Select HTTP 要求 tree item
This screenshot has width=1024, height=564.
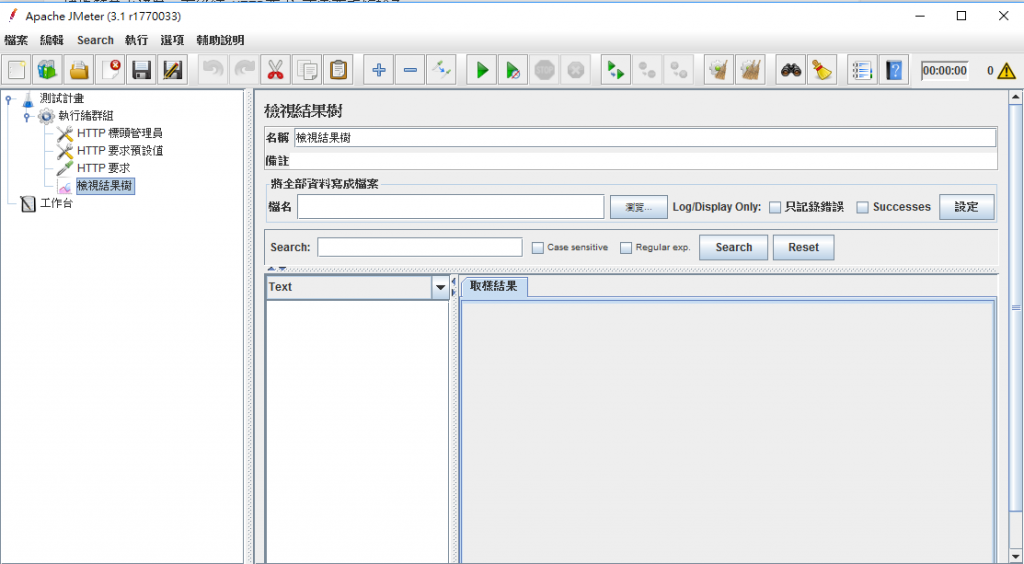[103, 168]
